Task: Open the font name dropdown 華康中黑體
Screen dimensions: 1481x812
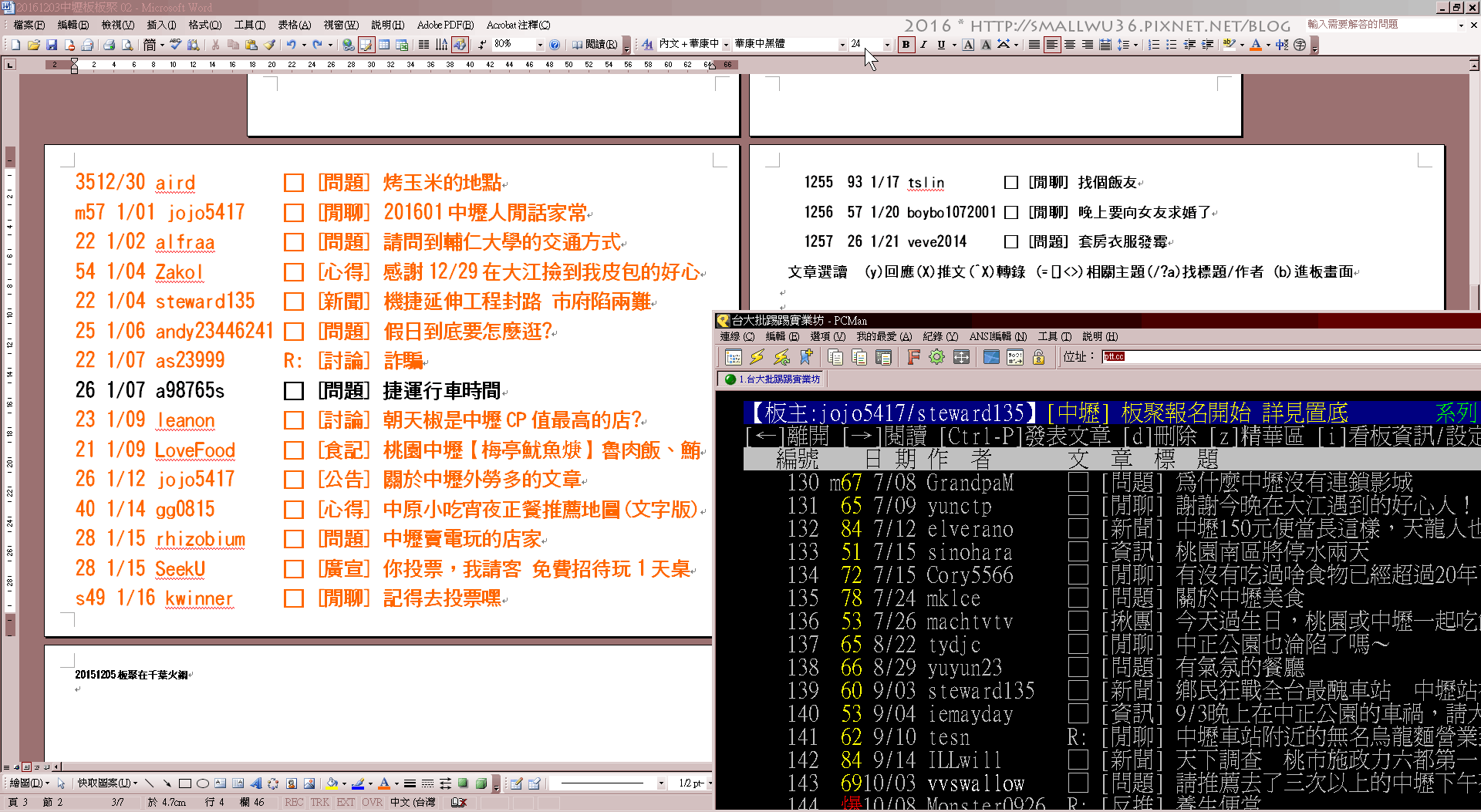Action: pos(842,45)
